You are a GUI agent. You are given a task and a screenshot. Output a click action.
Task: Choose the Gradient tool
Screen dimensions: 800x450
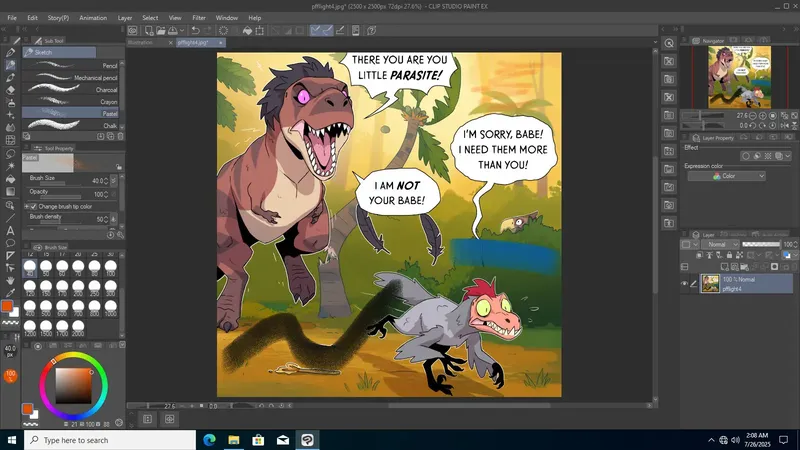(x=10, y=190)
